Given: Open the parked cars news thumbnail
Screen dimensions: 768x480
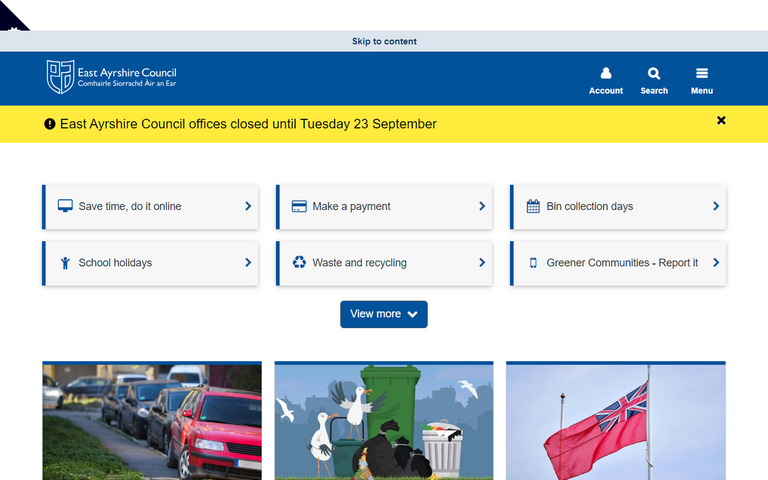Looking at the screenshot, I should pyautogui.click(x=152, y=421).
